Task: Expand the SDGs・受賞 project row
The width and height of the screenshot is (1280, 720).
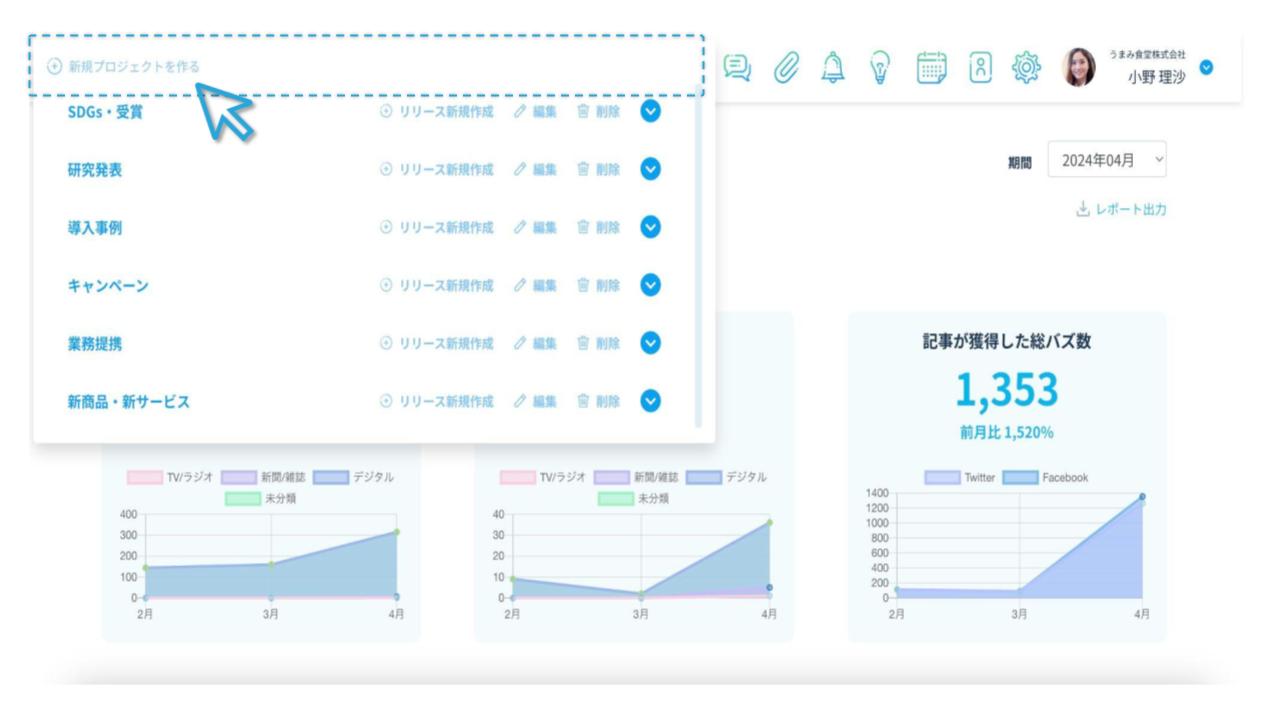Action: (x=651, y=112)
